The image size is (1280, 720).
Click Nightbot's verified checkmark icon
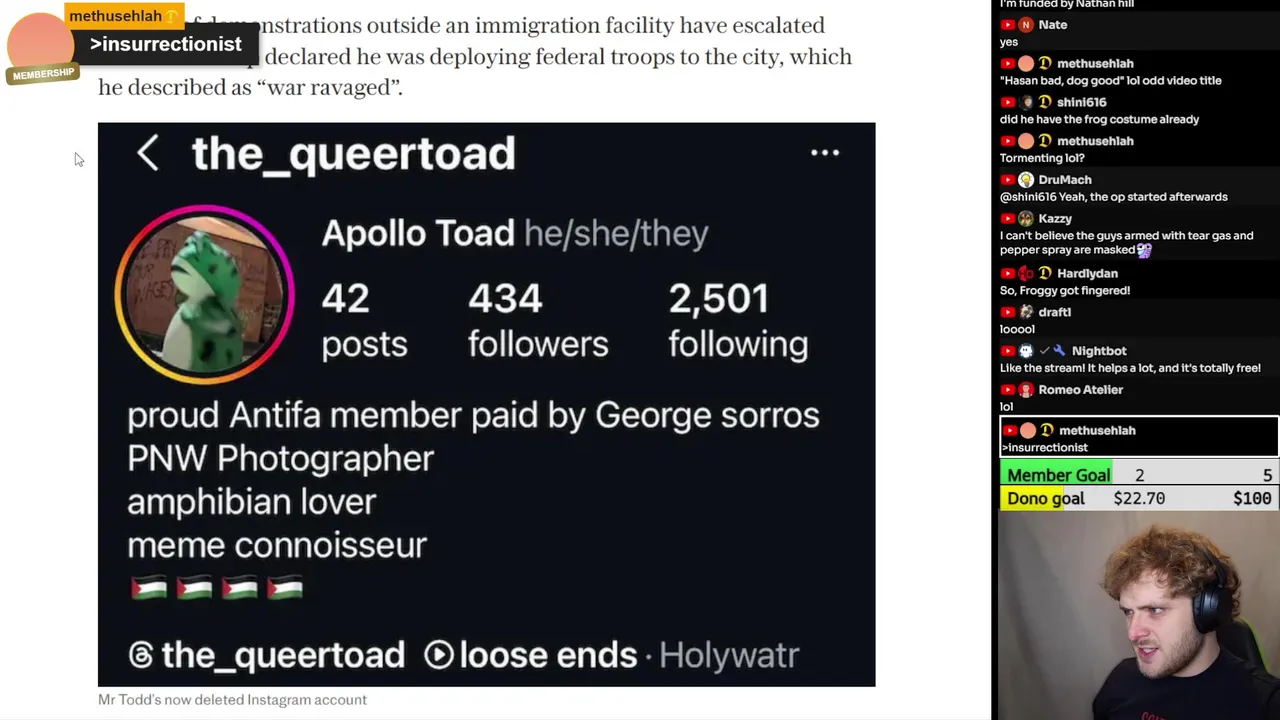1044,351
